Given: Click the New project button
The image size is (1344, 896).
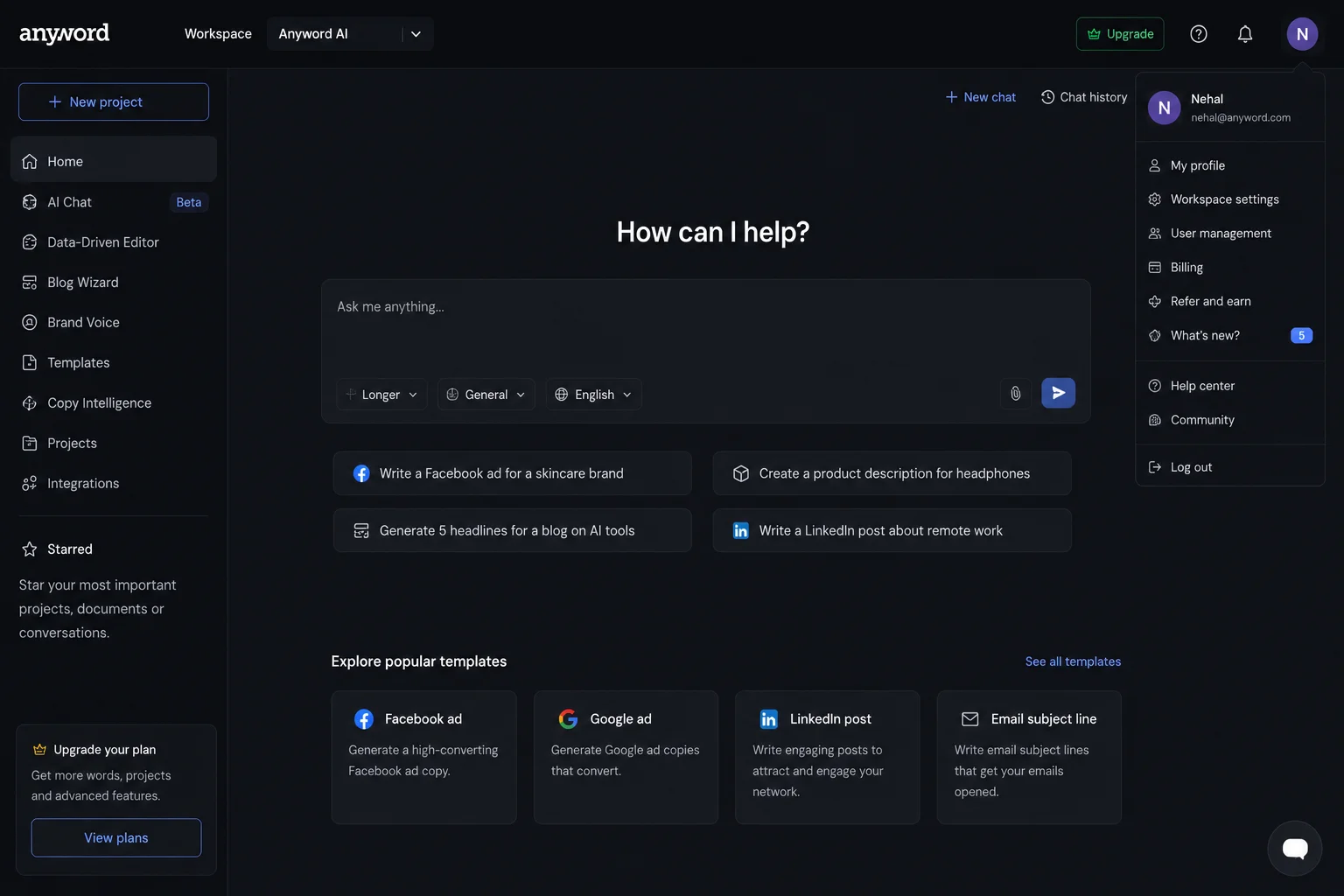Looking at the screenshot, I should pos(114,102).
